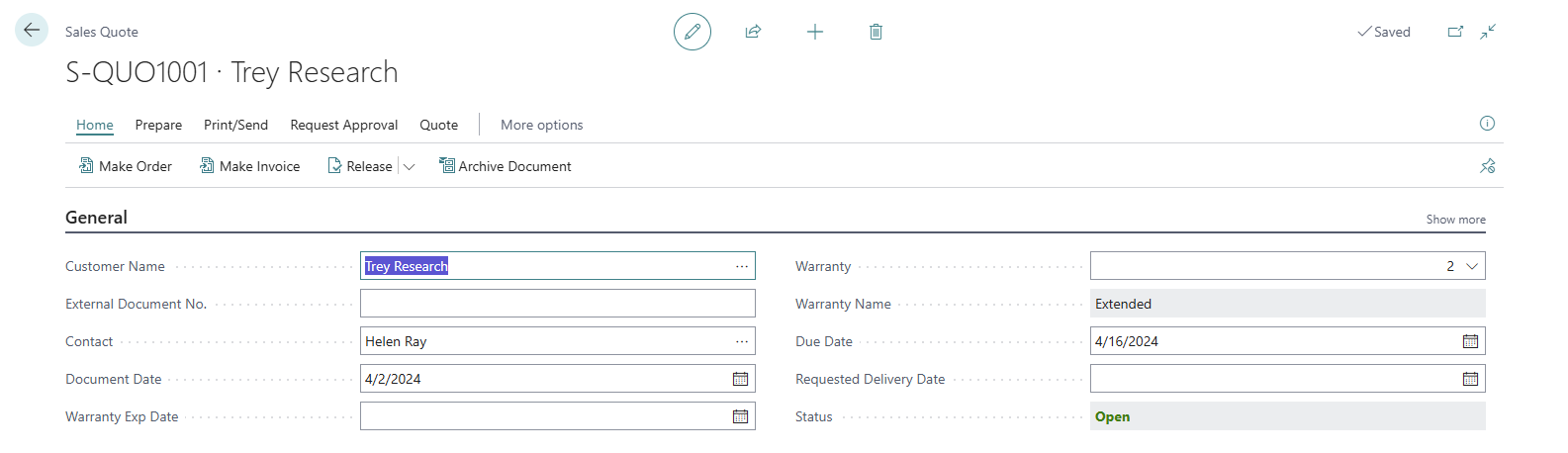Click the Due Date field
This screenshot has height=453, width=1568.
tap(1288, 341)
